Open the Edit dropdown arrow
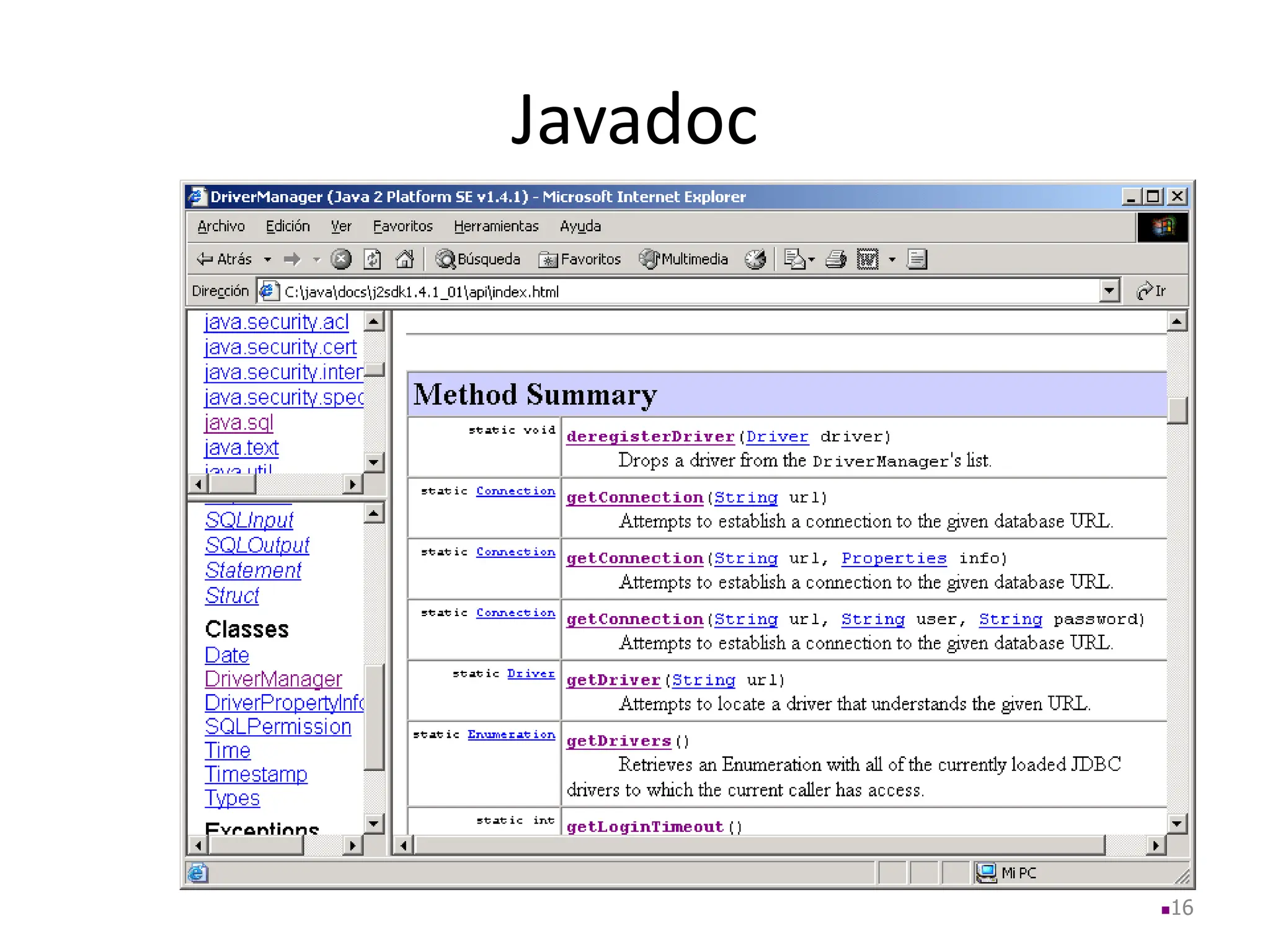The width and height of the screenshot is (1270, 952). tap(892, 260)
